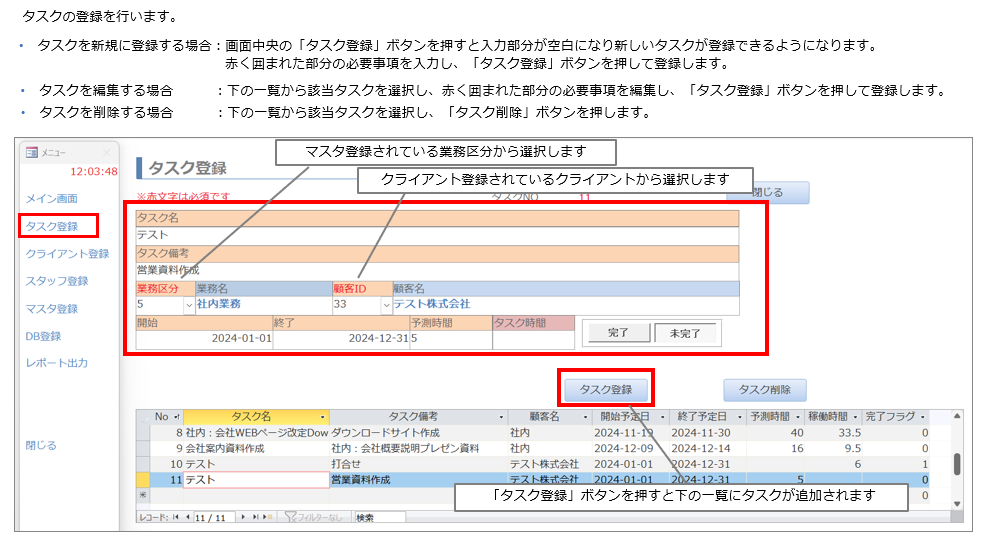Viewport: 985px width, 543px height.
Task: Click the 2024-12-09 start date cell
Action: pos(631,449)
